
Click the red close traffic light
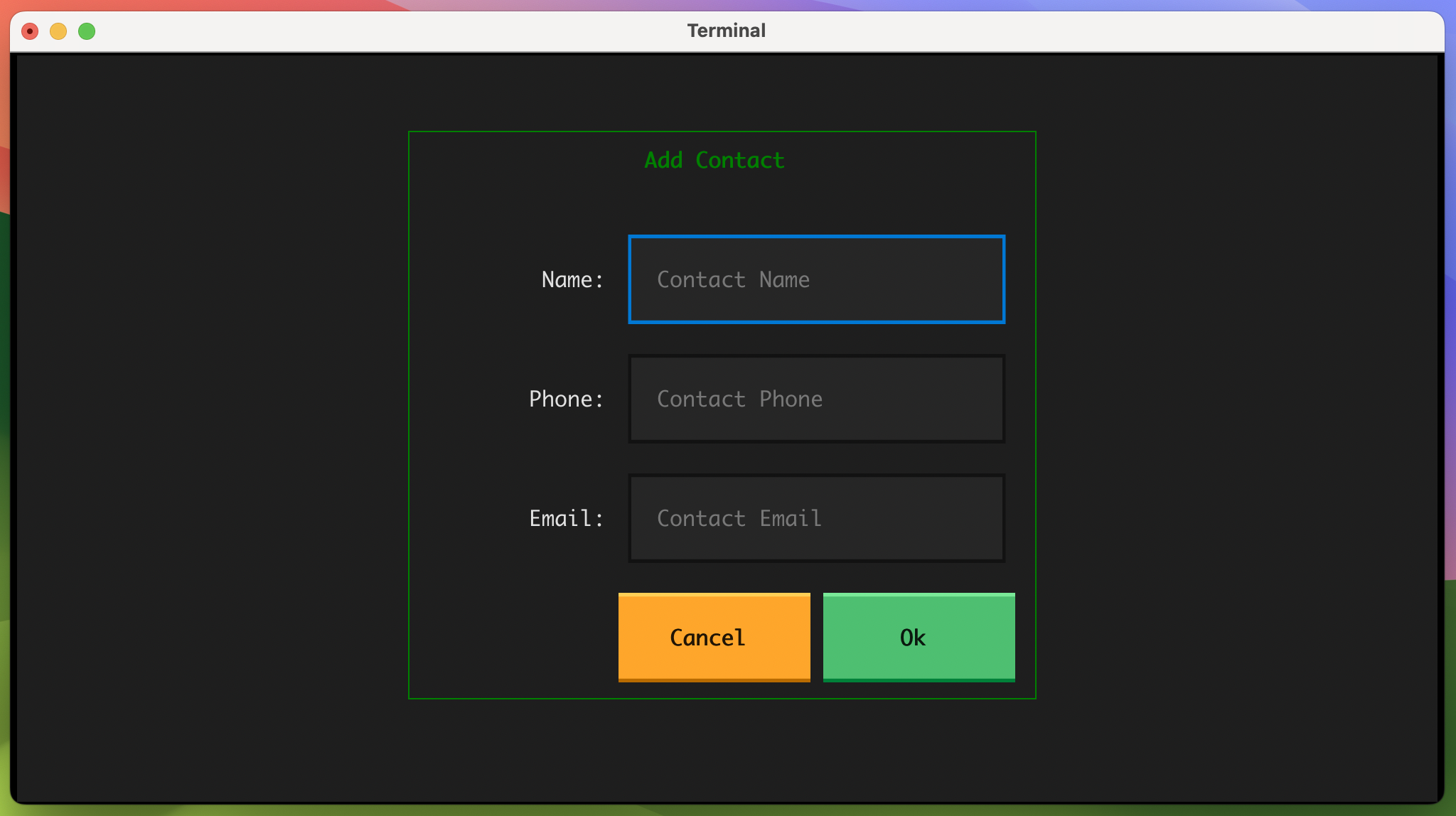coord(29,31)
